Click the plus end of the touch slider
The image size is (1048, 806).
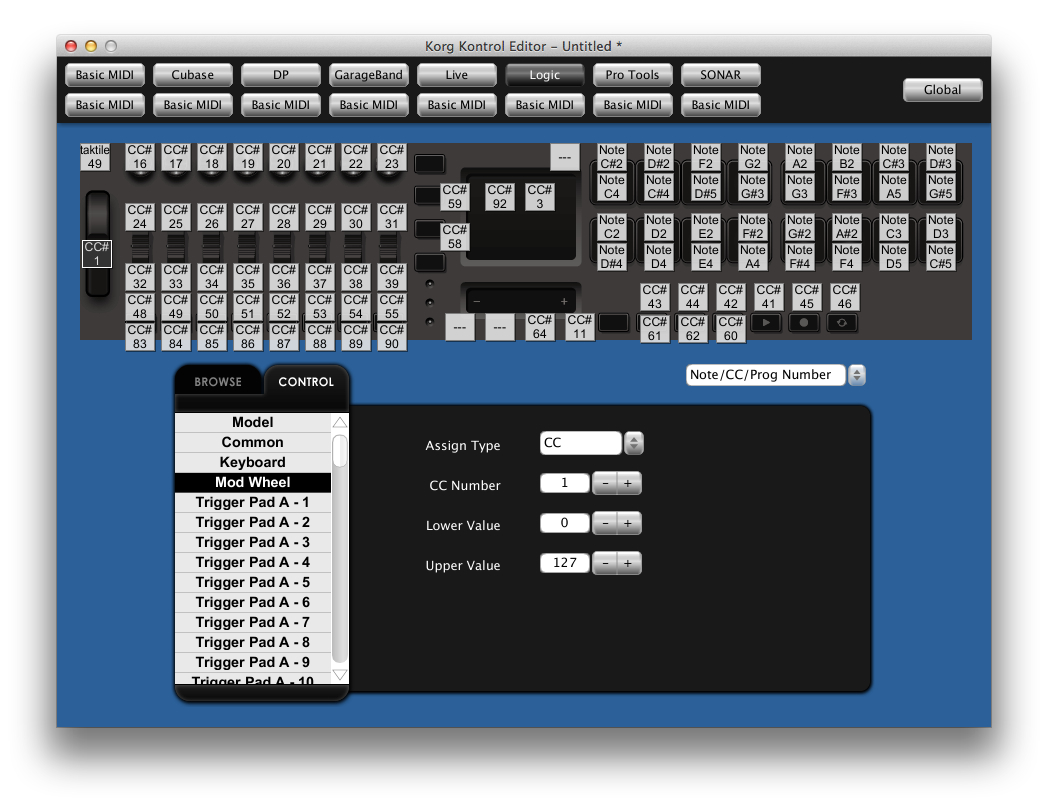coord(563,299)
